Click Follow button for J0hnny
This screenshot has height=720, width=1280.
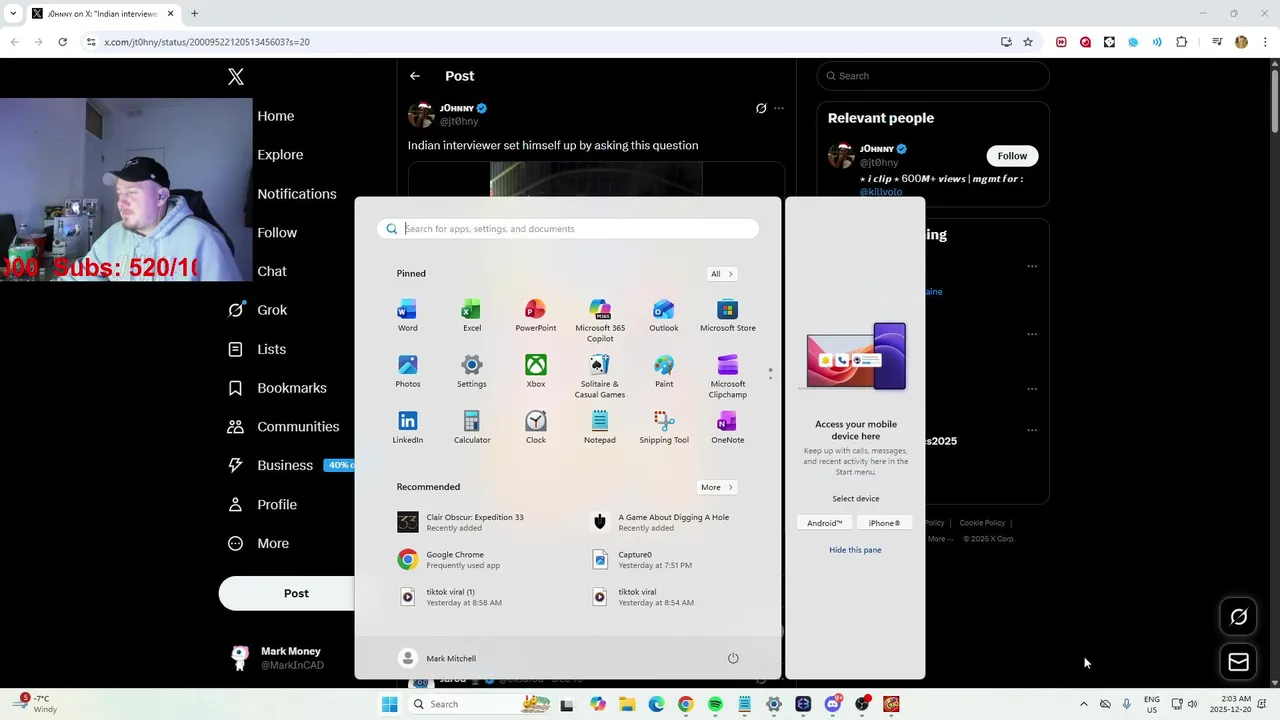click(1012, 156)
